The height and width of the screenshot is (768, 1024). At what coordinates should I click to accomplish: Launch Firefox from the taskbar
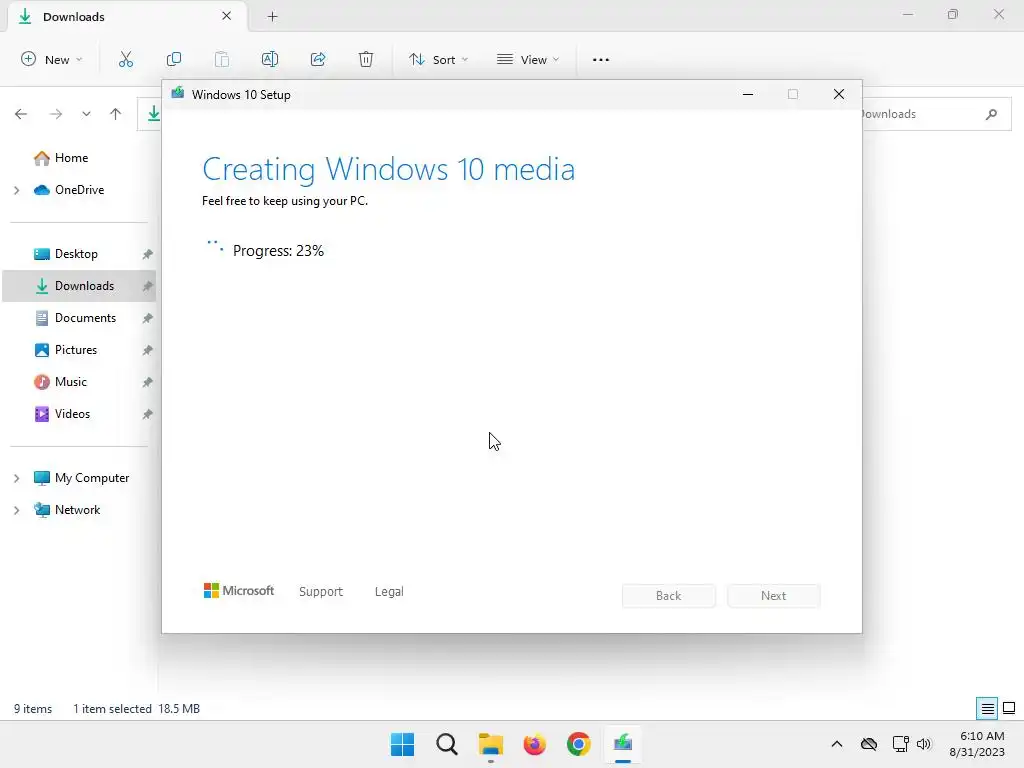click(x=534, y=744)
